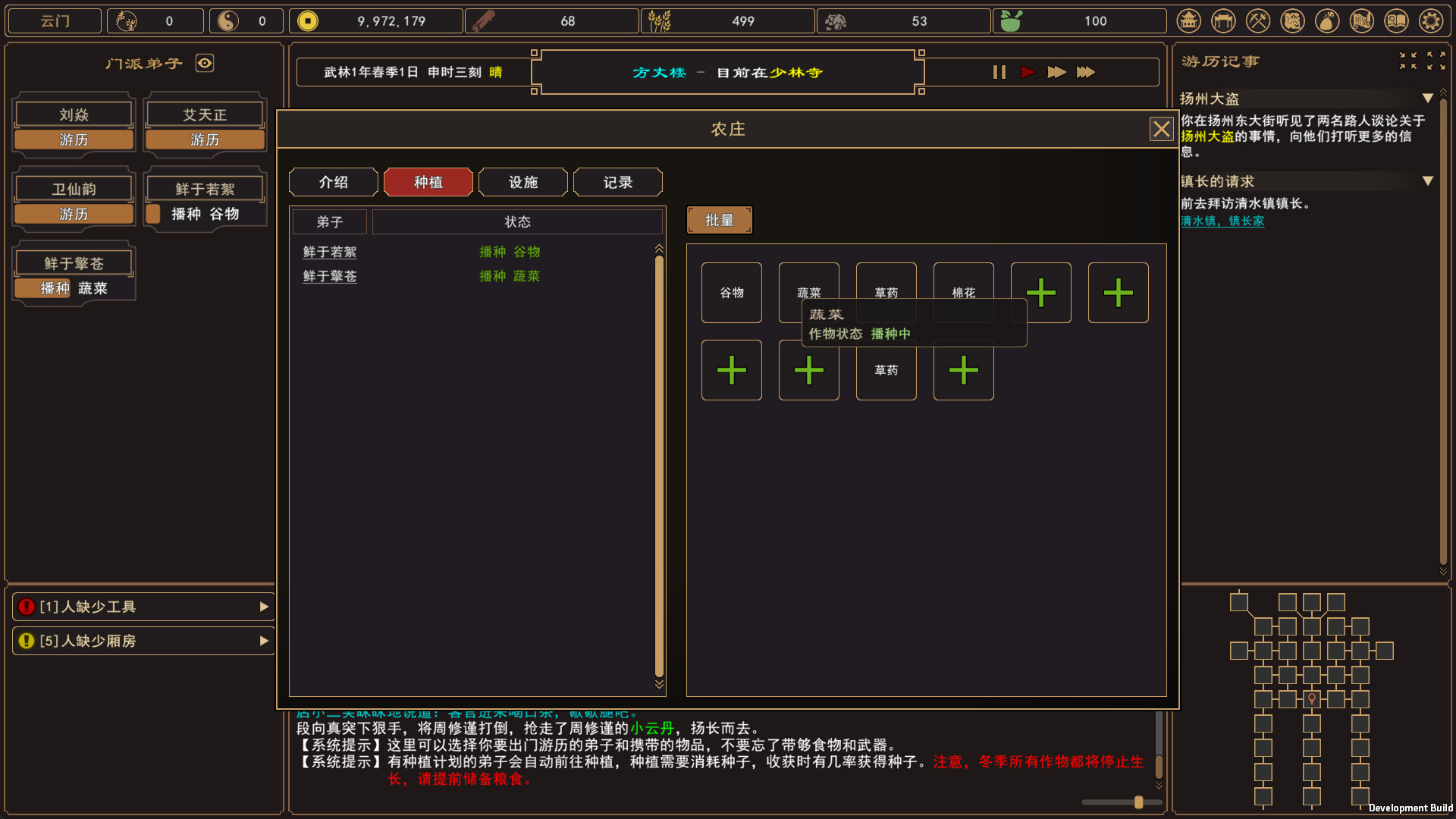Switch to the 记录 tab
Image resolution: width=1456 pixels, height=819 pixels.
pyautogui.click(x=617, y=182)
